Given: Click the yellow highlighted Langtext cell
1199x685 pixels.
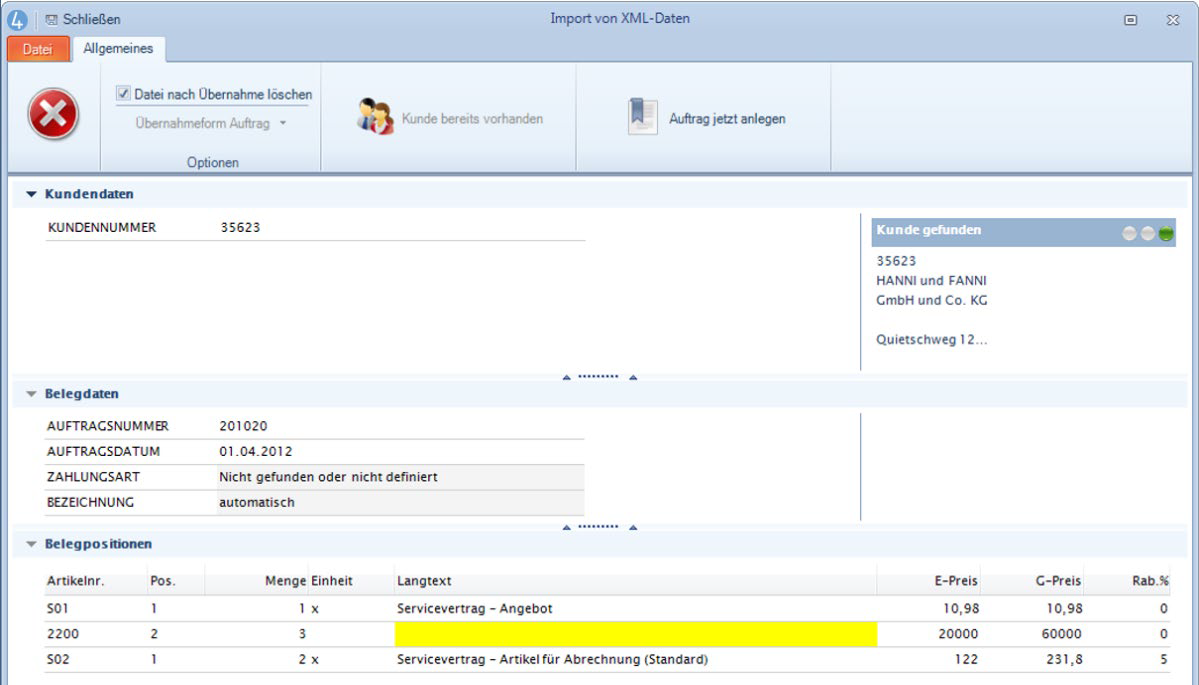Looking at the screenshot, I should click(x=635, y=634).
